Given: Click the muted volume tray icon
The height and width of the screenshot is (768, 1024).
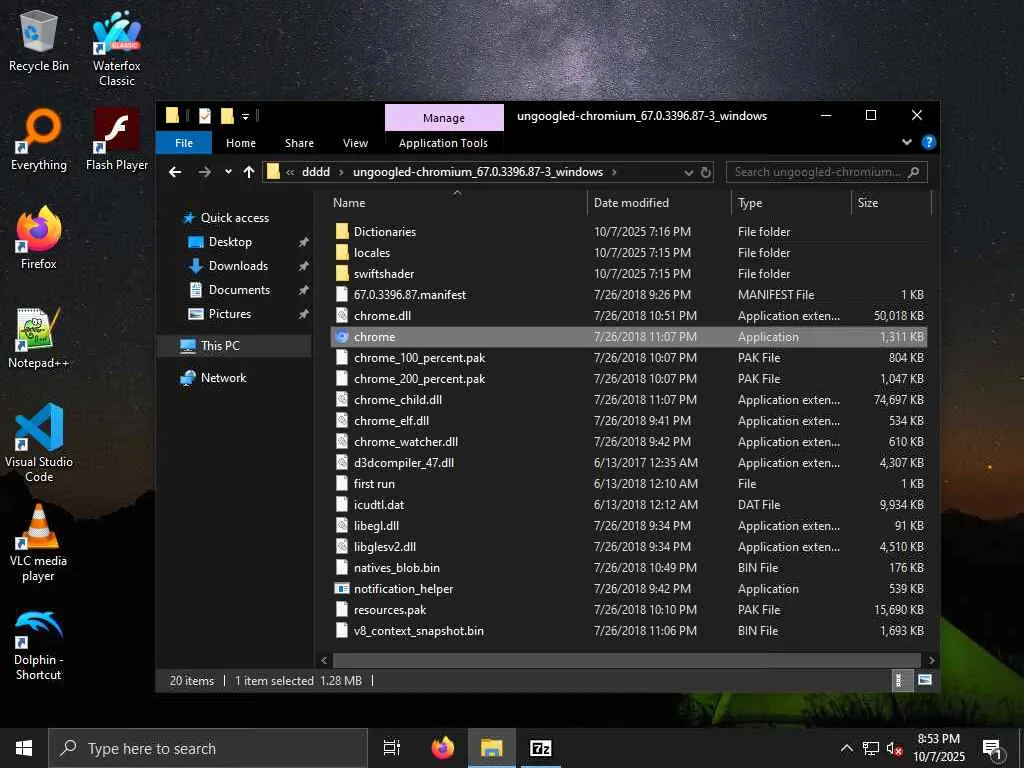Looking at the screenshot, I should pos(893,749).
